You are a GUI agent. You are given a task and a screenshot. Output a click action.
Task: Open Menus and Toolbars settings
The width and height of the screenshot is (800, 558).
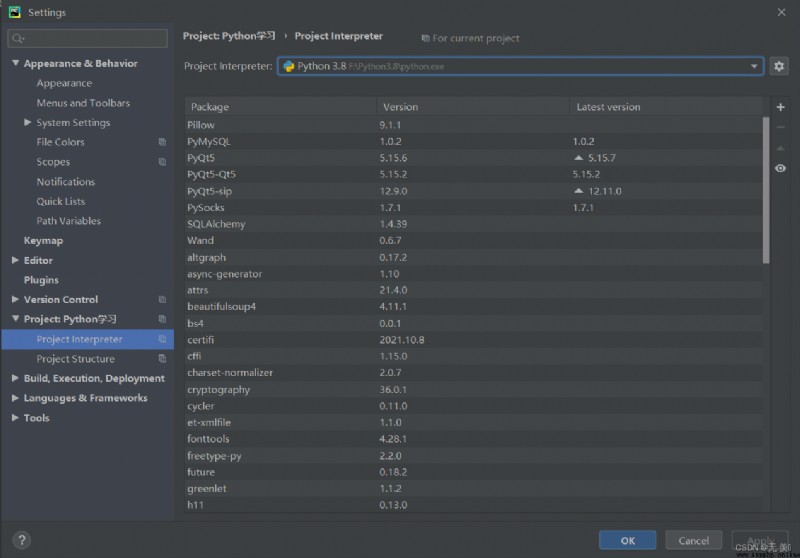pos(83,103)
